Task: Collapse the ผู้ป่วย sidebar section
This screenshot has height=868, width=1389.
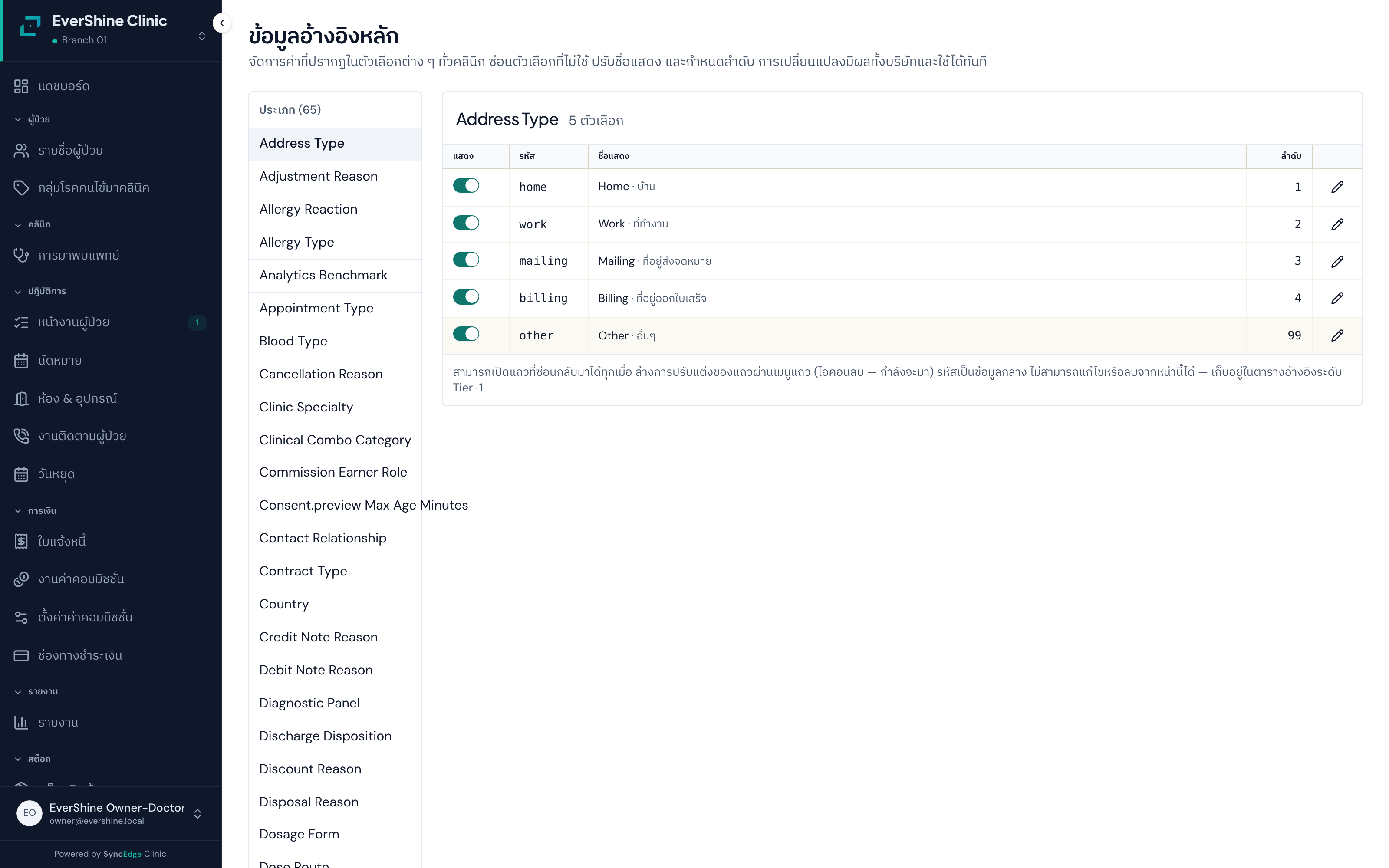Action: 33,119
